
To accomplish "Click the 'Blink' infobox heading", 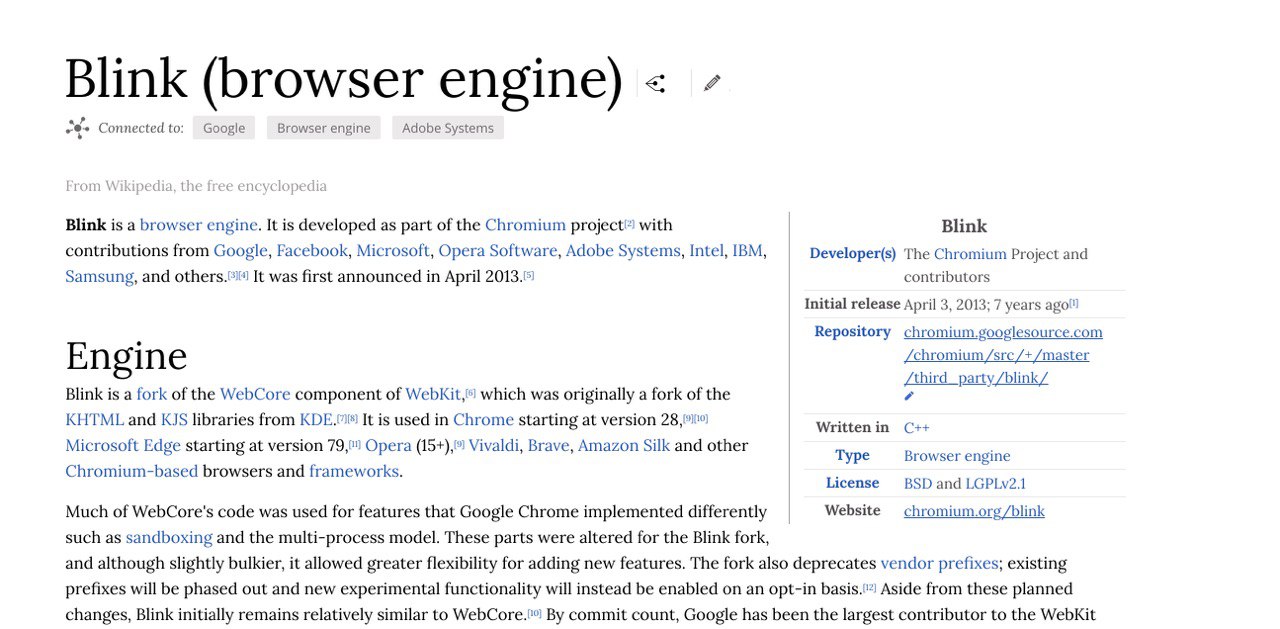I will tap(964, 227).
